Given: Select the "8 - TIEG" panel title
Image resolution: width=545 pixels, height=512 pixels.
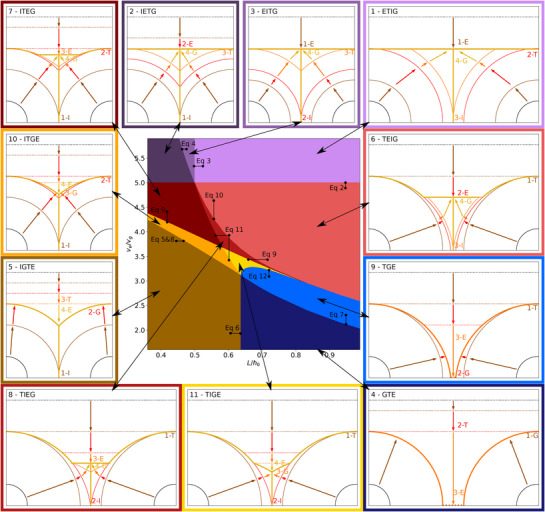Looking at the screenshot, I should (22, 395).
